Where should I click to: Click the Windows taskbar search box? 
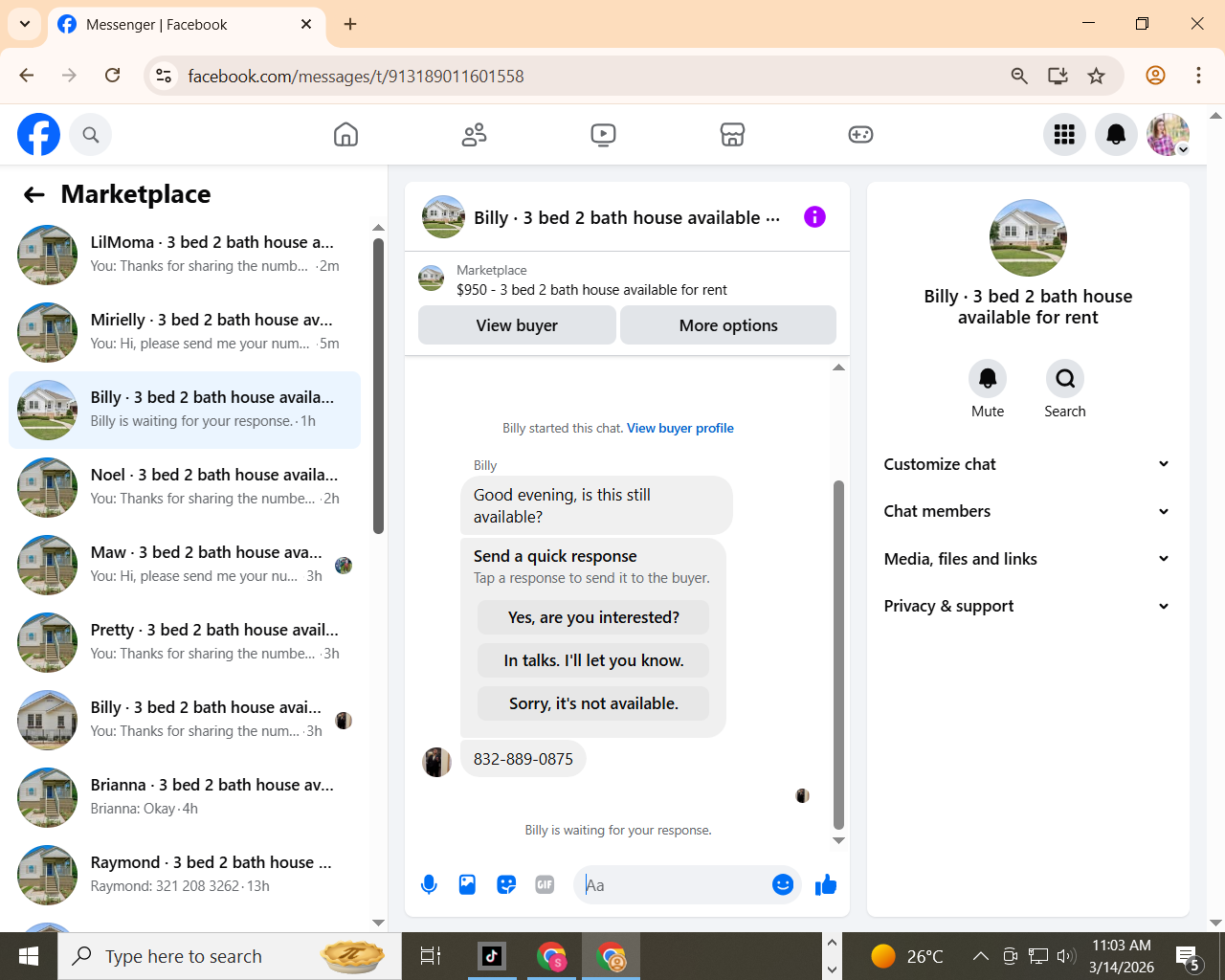[x=230, y=956]
